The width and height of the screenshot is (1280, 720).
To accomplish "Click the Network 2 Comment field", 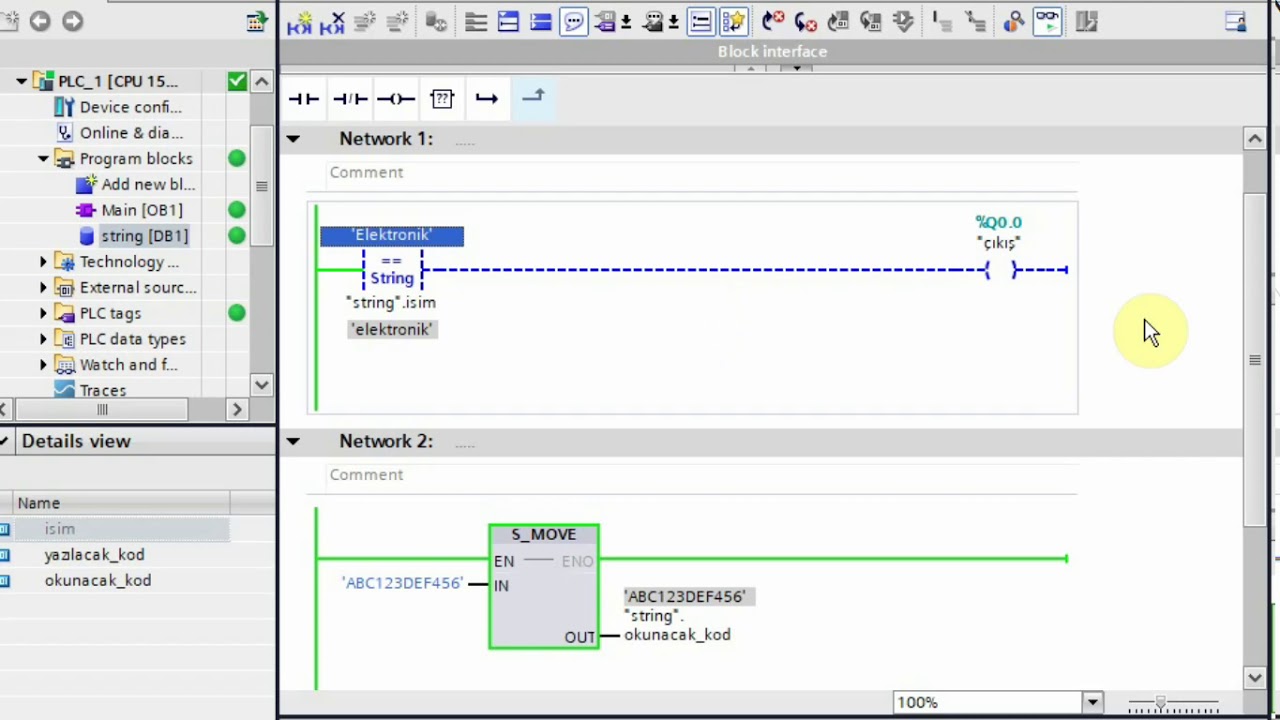I will (x=703, y=475).
